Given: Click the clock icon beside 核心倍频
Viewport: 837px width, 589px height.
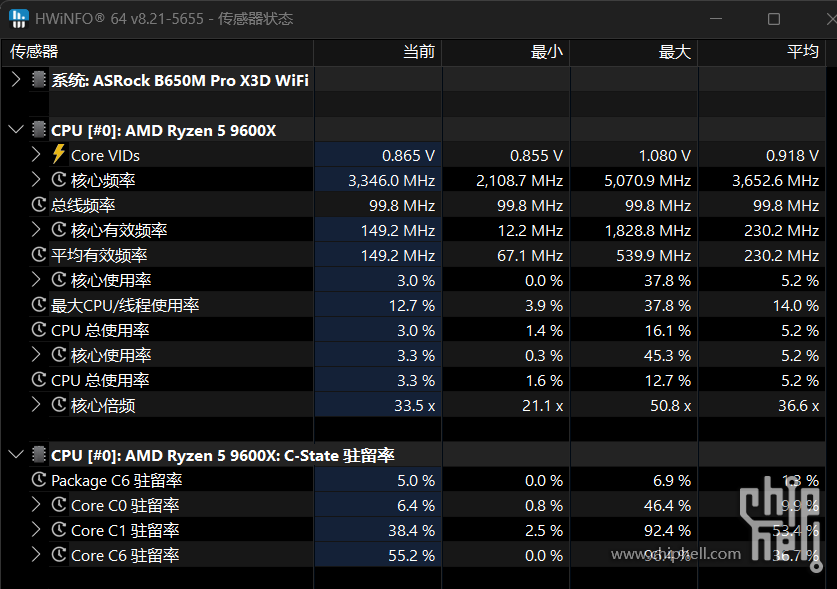Looking at the screenshot, I should (59, 404).
